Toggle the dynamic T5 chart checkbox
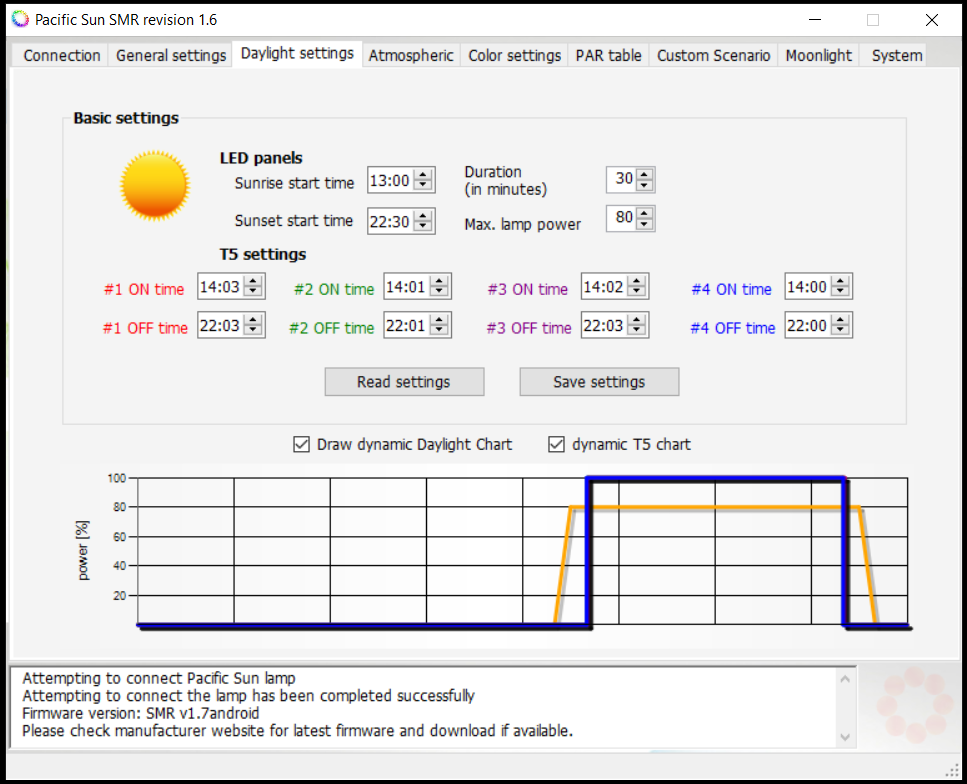Image resolution: width=967 pixels, height=784 pixels. [556, 444]
